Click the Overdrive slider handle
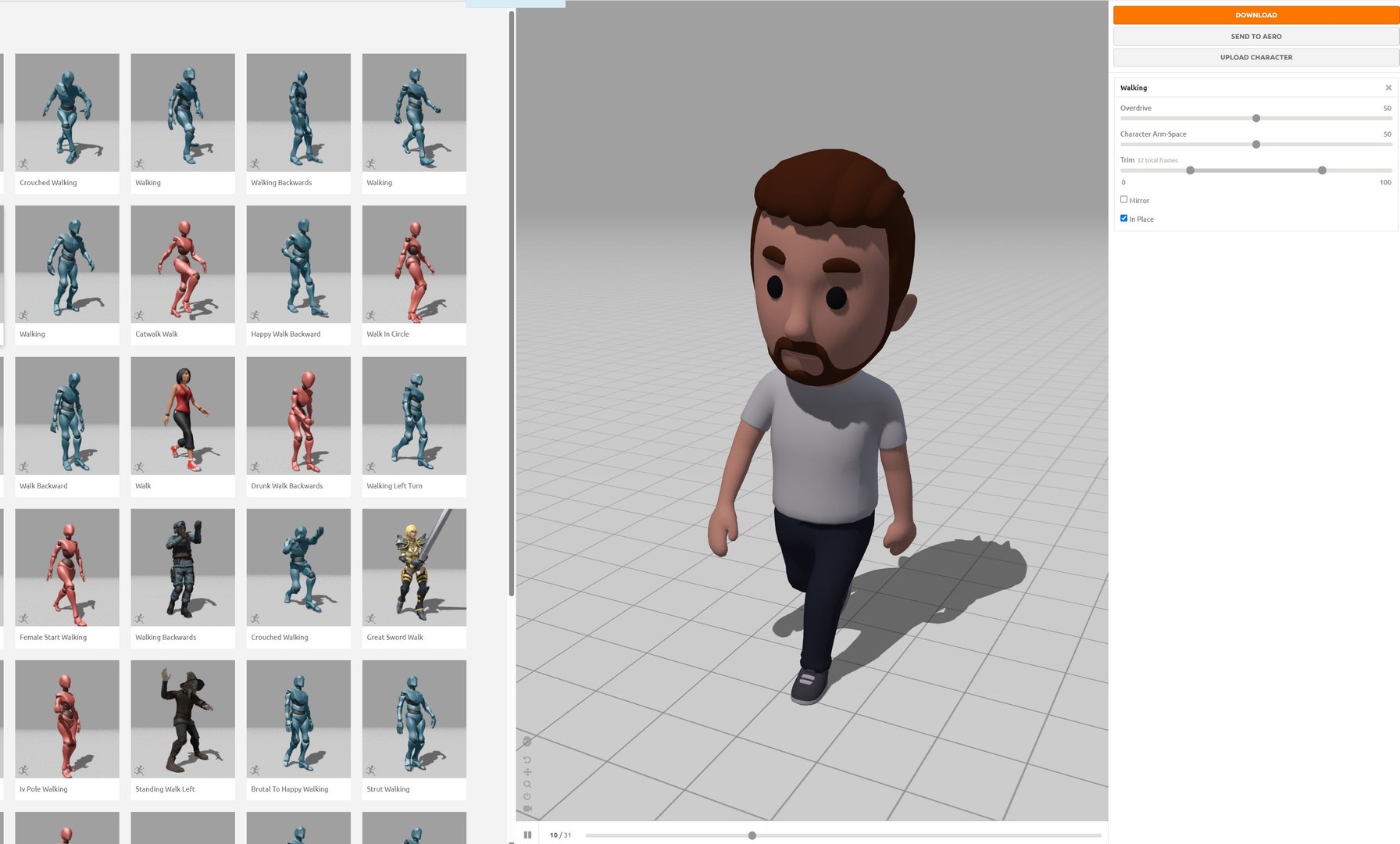Viewport: 1400px width, 844px height. coord(1256,118)
